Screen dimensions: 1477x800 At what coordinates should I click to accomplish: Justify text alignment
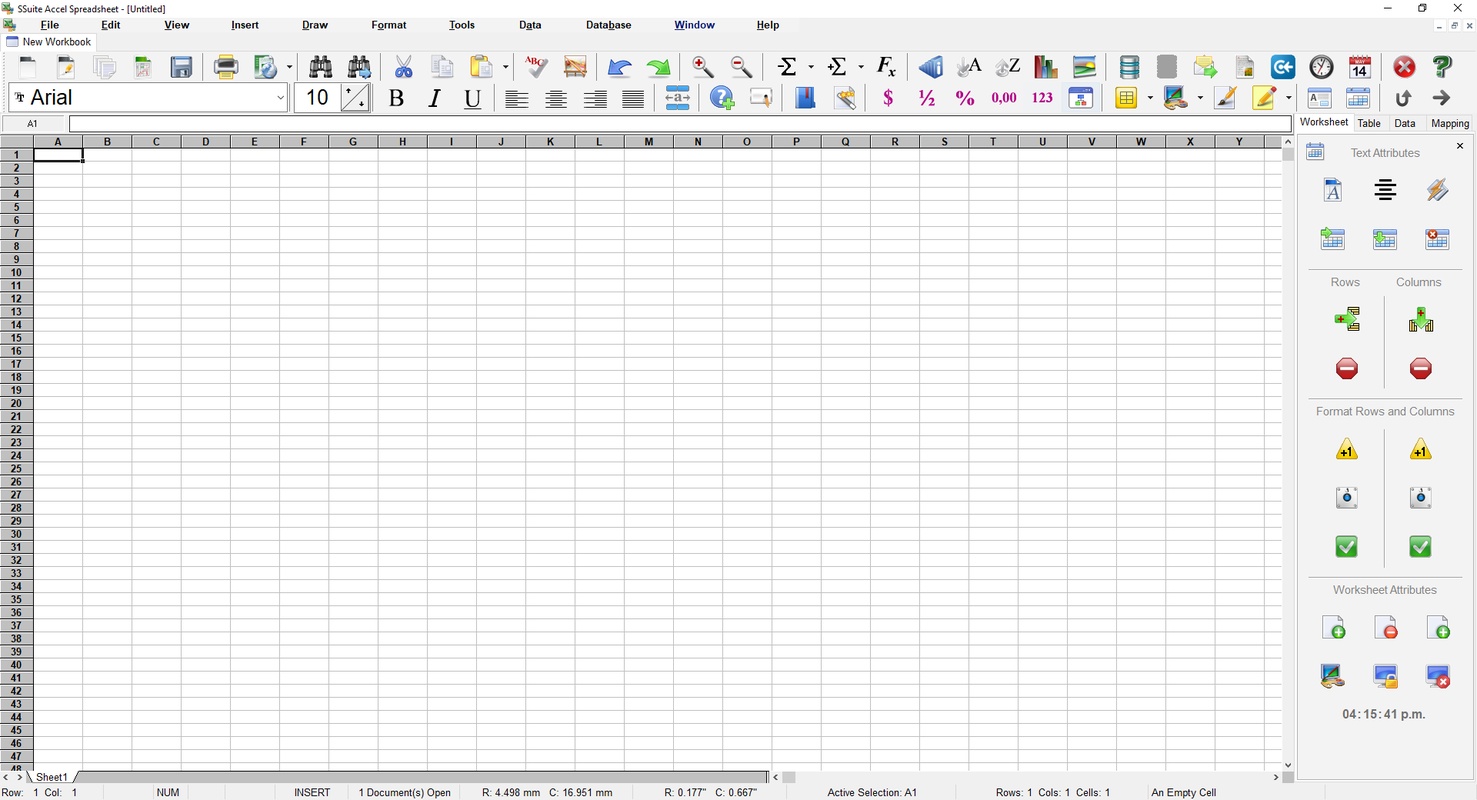(633, 98)
